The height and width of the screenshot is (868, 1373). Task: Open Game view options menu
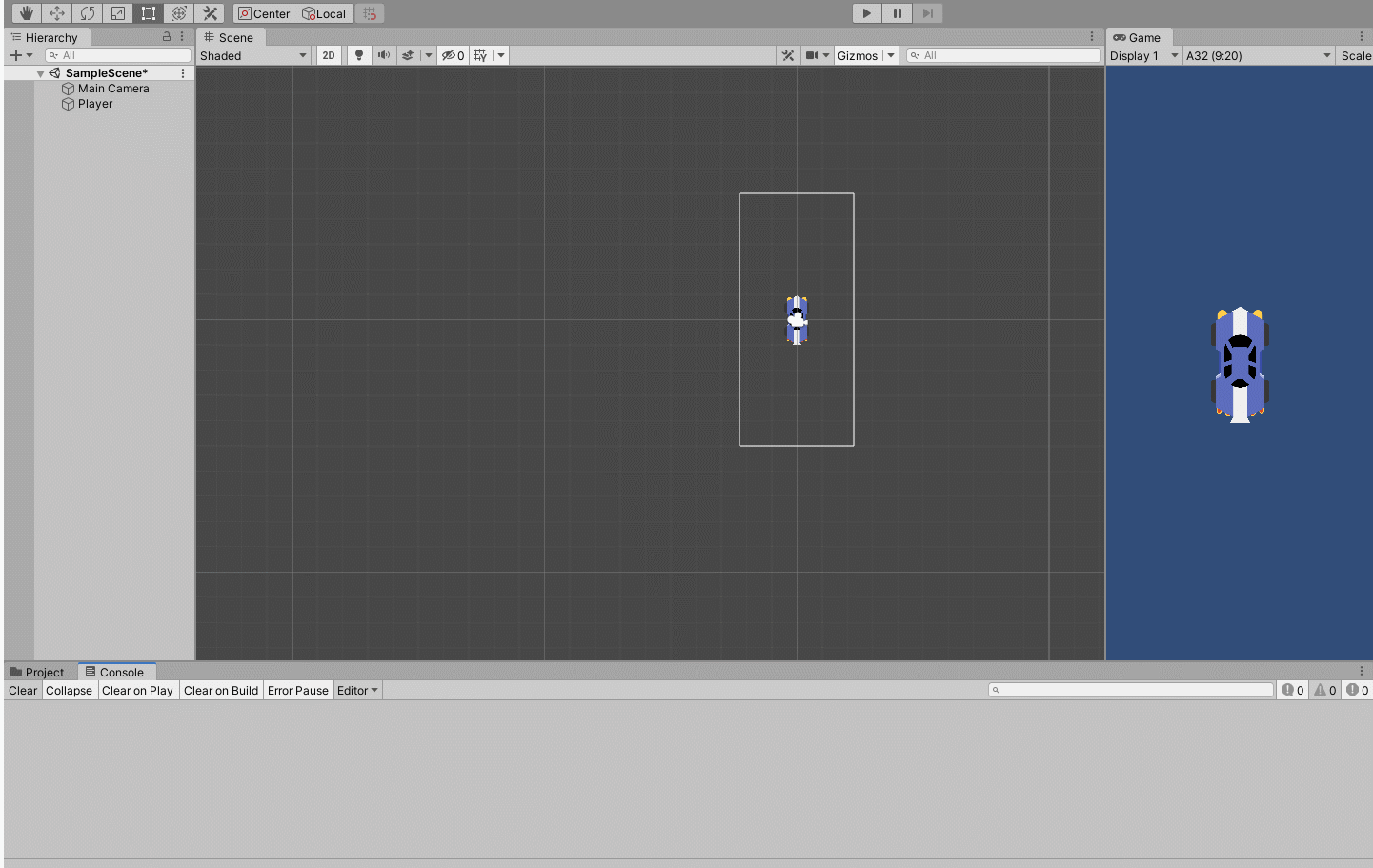[1362, 37]
